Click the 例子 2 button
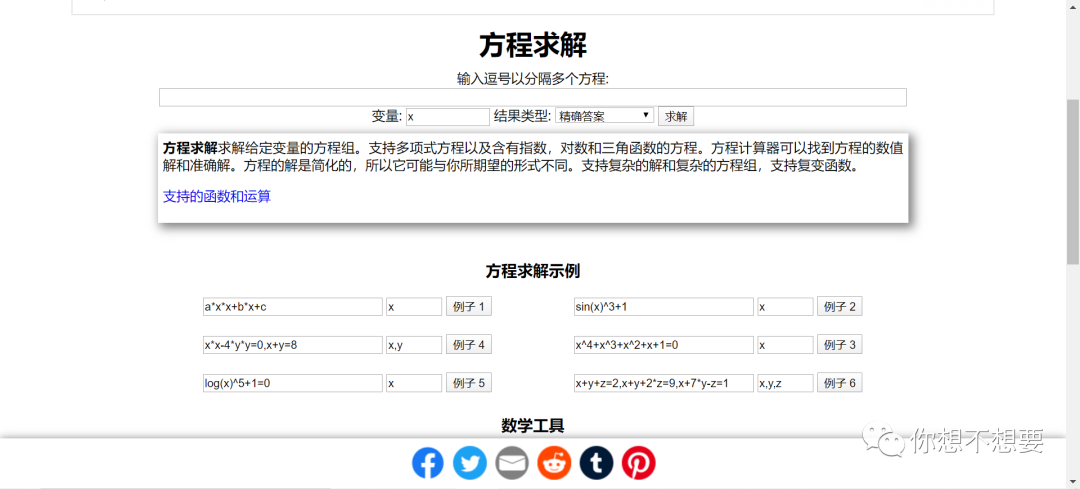This screenshot has width=1080, height=489. click(840, 306)
